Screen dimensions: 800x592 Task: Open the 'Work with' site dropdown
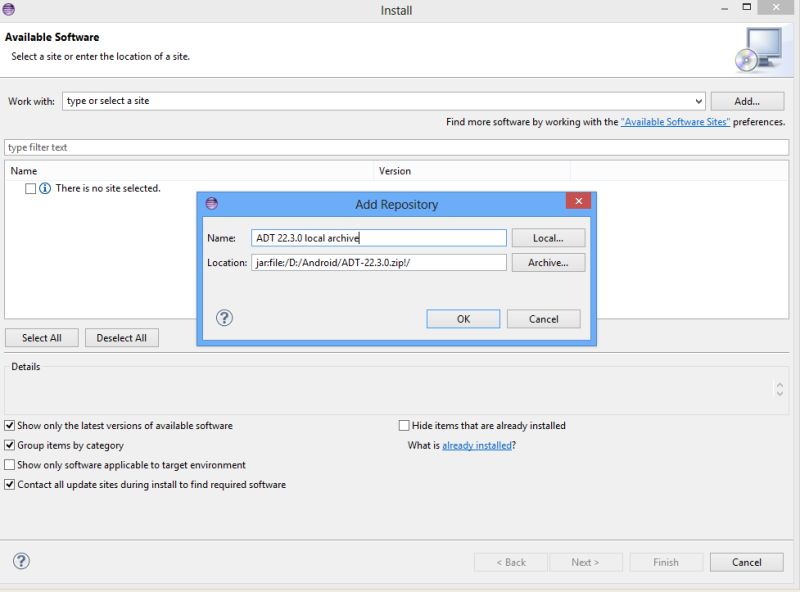tap(701, 100)
